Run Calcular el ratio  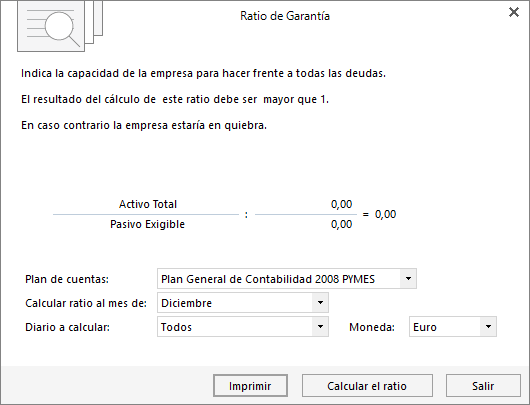(367, 386)
